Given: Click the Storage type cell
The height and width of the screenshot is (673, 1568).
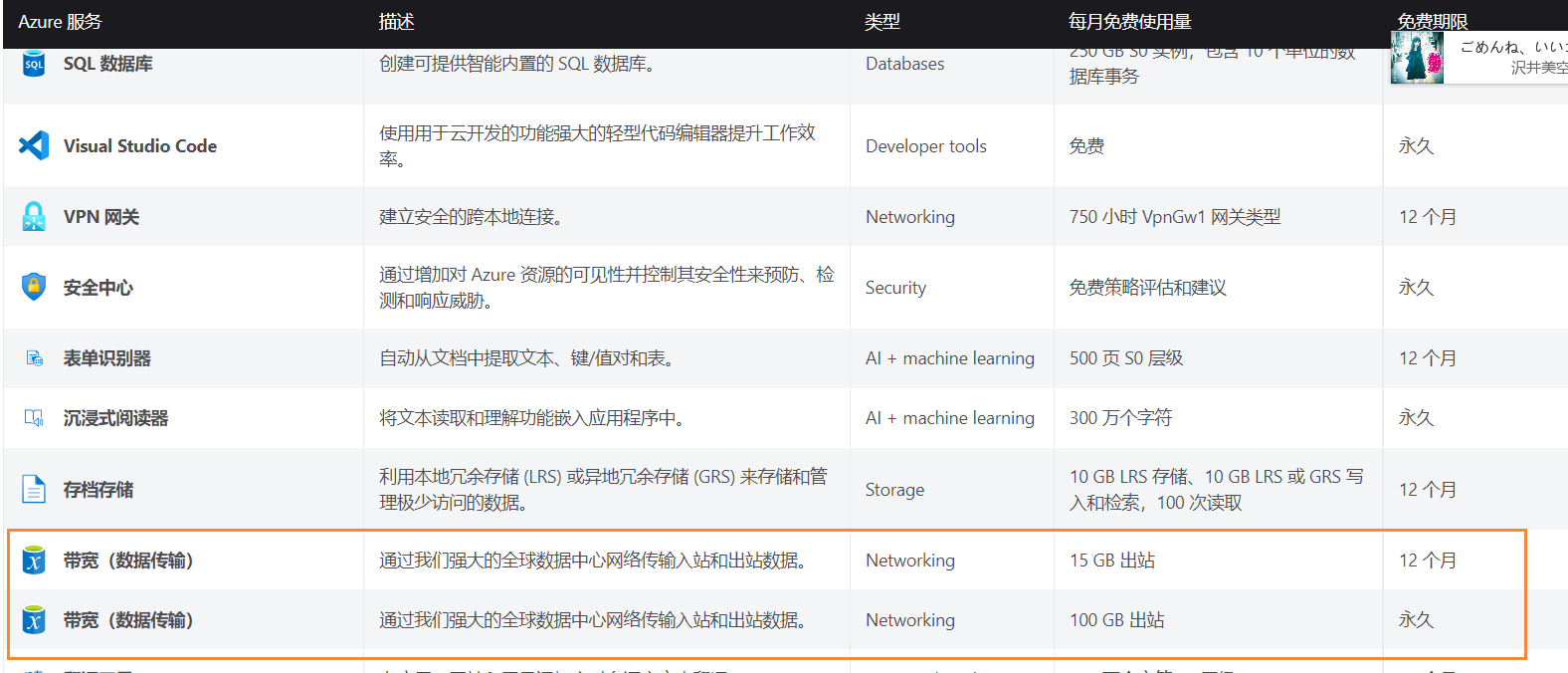Looking at the screenshot, I should (x=894, y=490).
